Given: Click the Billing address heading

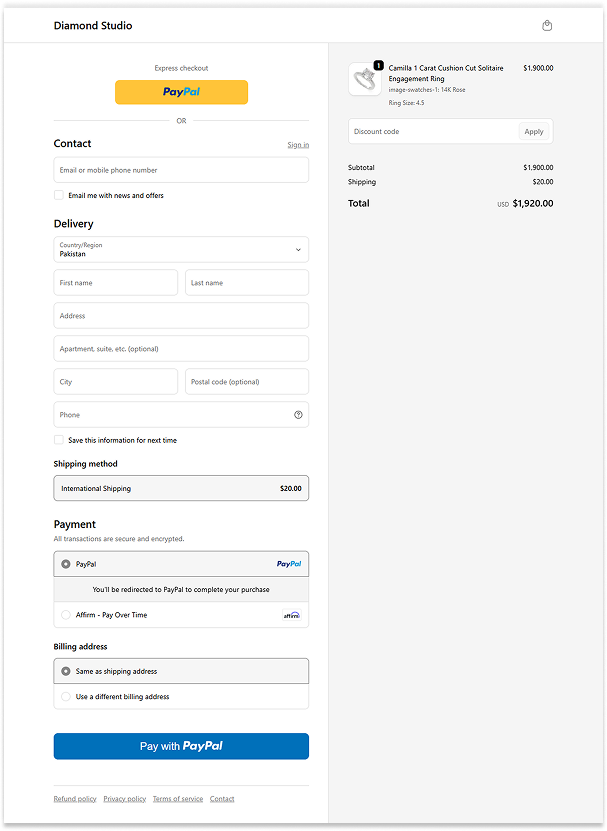Looking at the screenshot, I should coord(81,647).
